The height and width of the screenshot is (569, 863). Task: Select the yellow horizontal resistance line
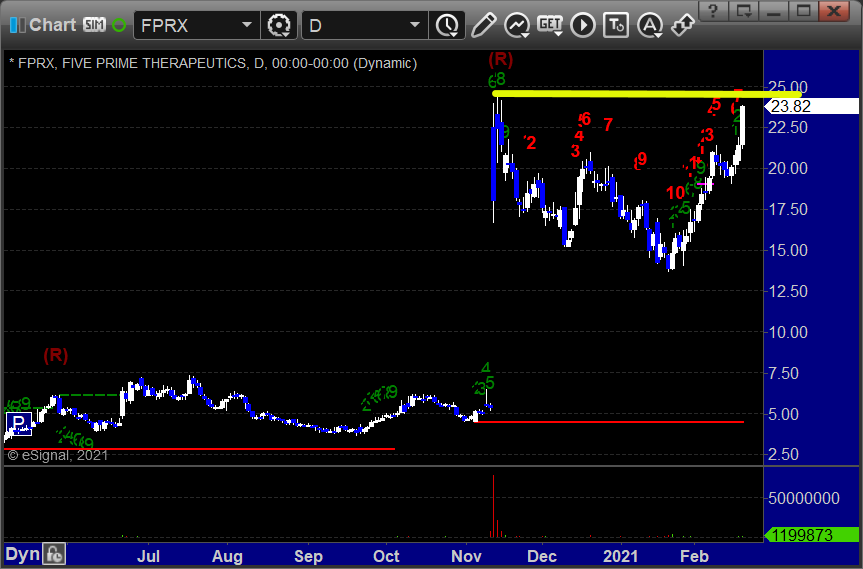pos(647,94)
